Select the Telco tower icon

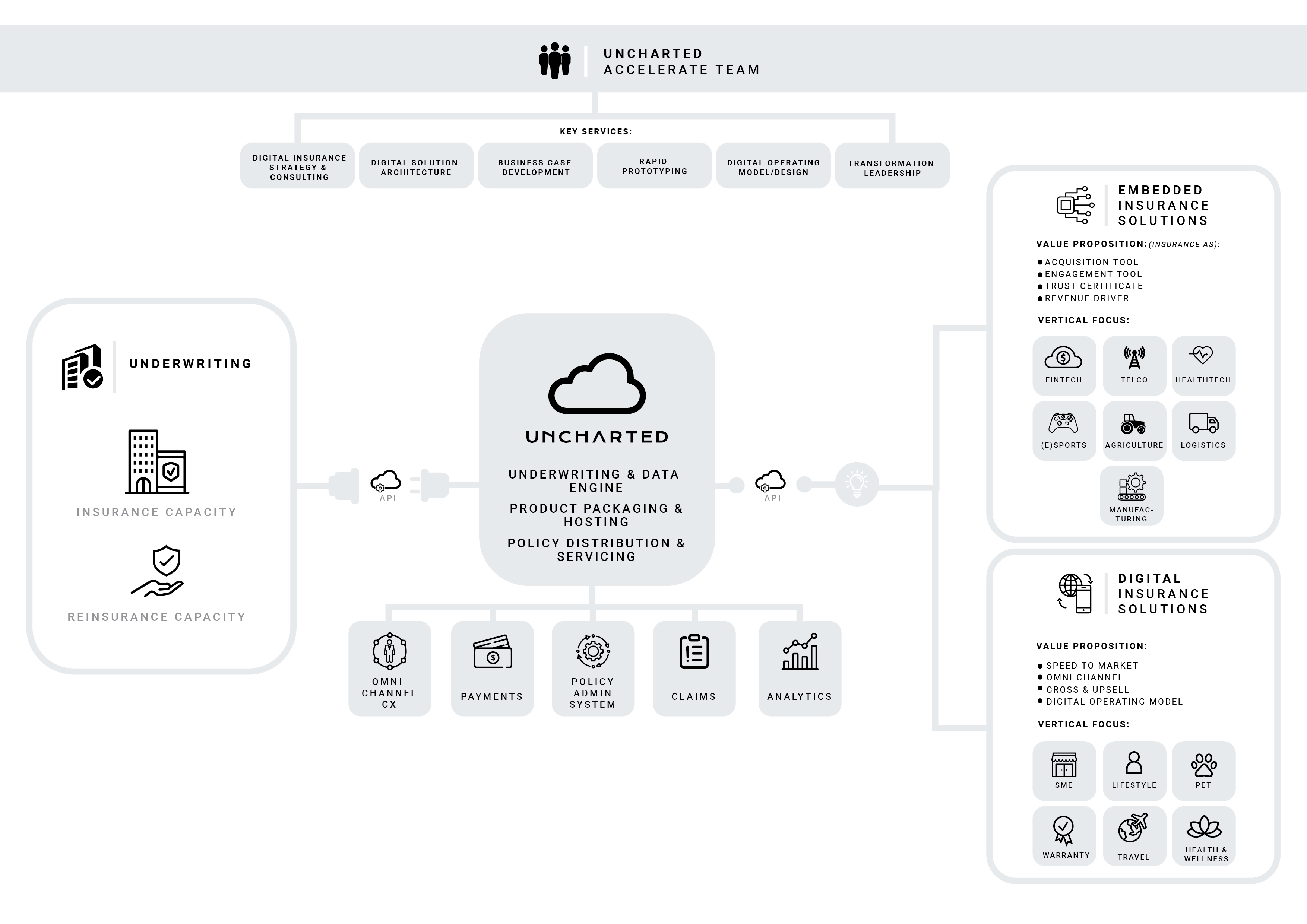tap(1134, 358)
